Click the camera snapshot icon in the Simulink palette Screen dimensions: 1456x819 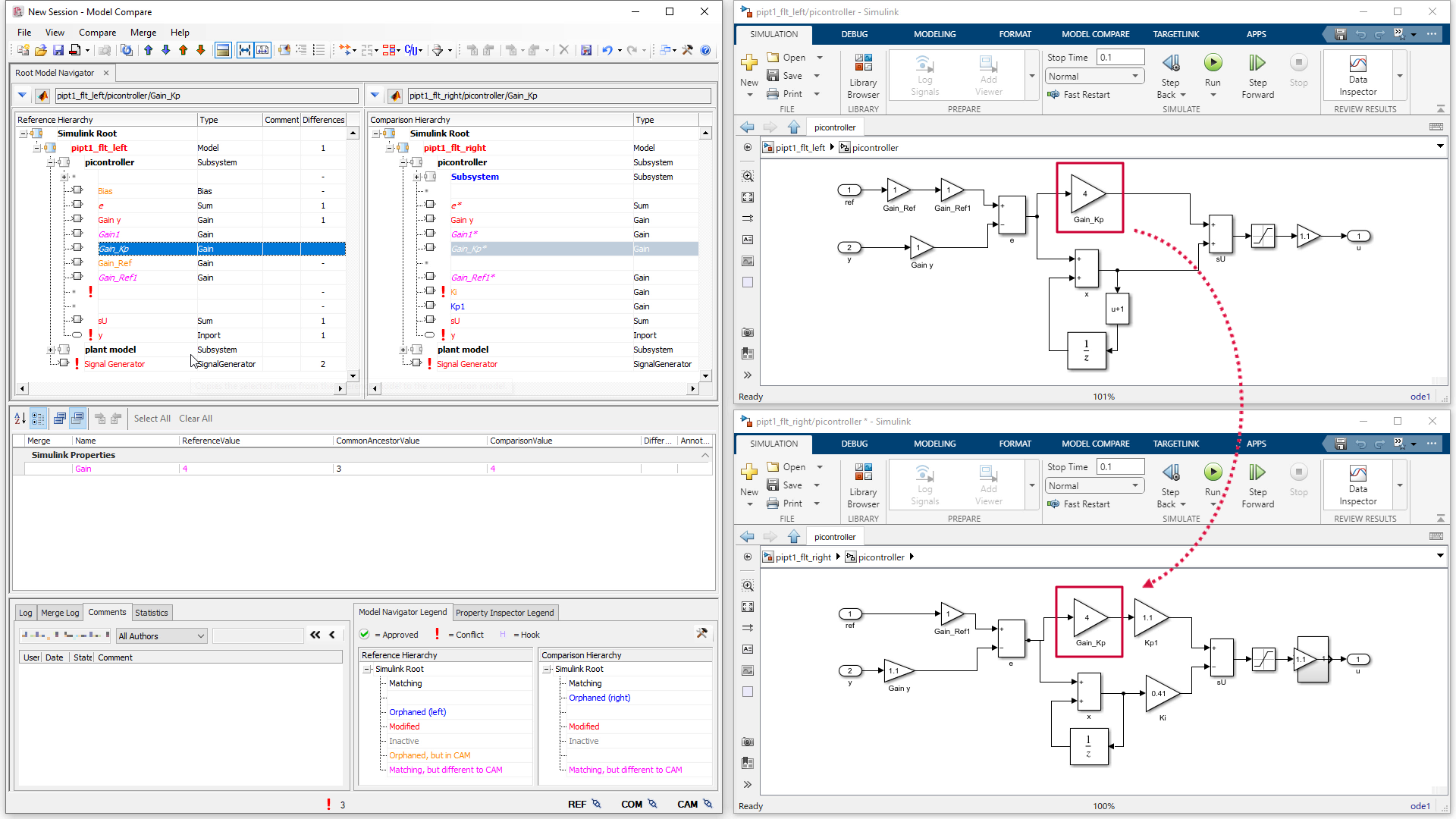tap(748, 332)
